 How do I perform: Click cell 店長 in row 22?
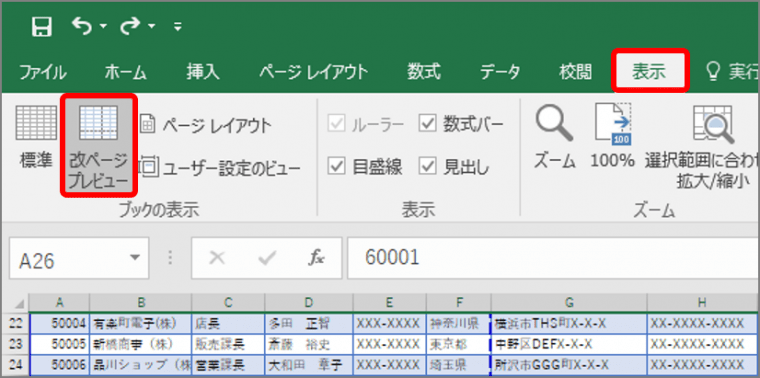pyautogui.click(x=228, y=323)
